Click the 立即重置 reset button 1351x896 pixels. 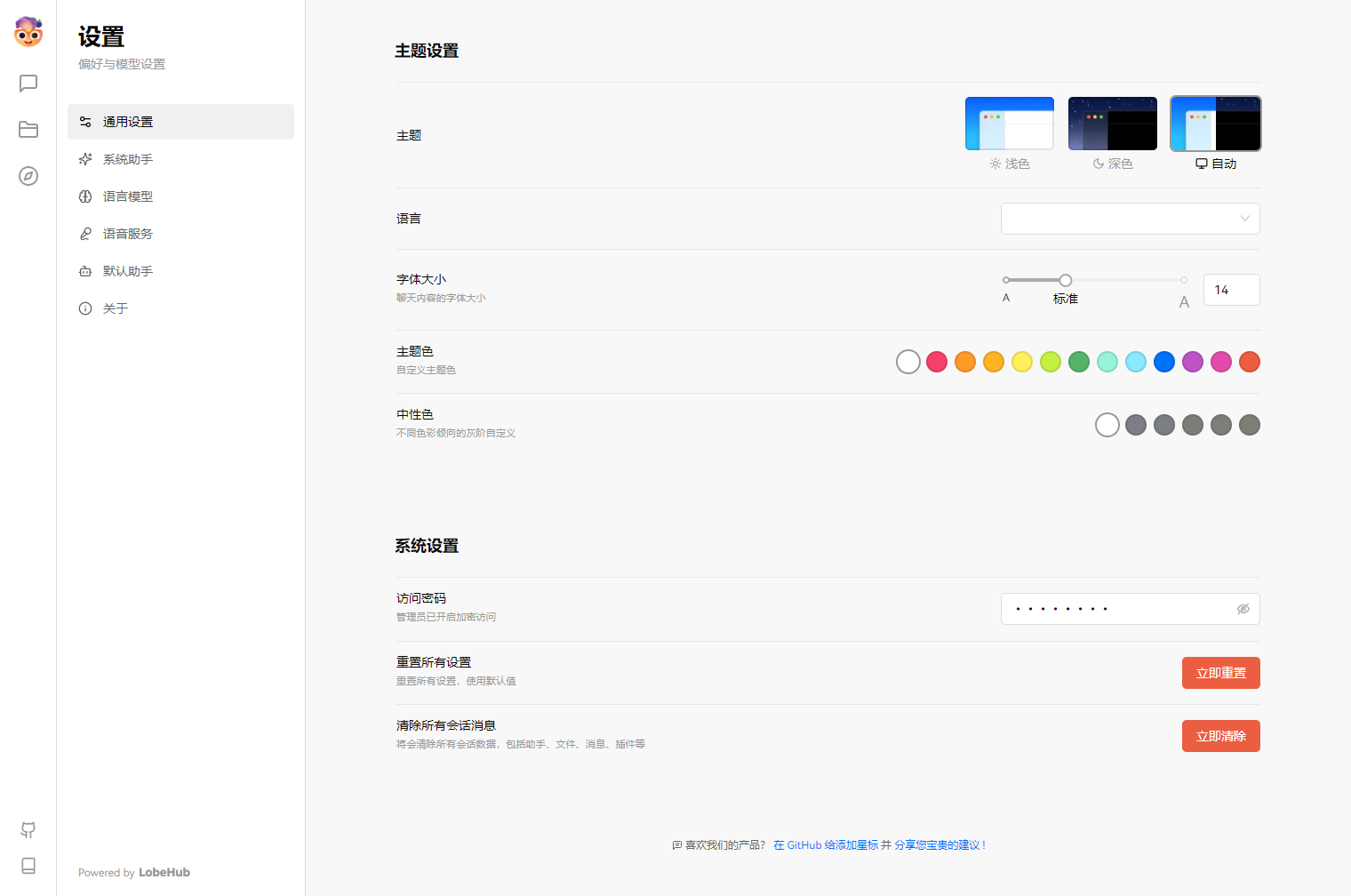point(1220,673)
